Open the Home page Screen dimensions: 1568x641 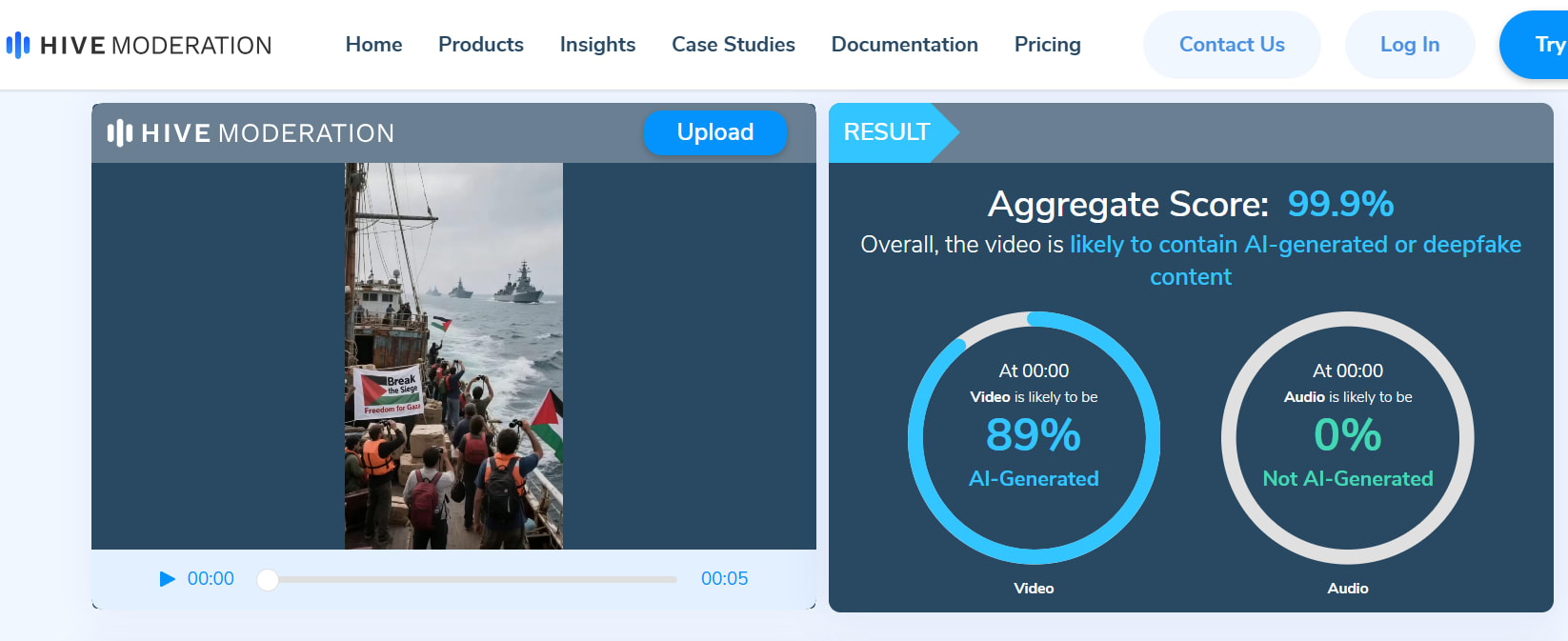[x=373, y=45]
